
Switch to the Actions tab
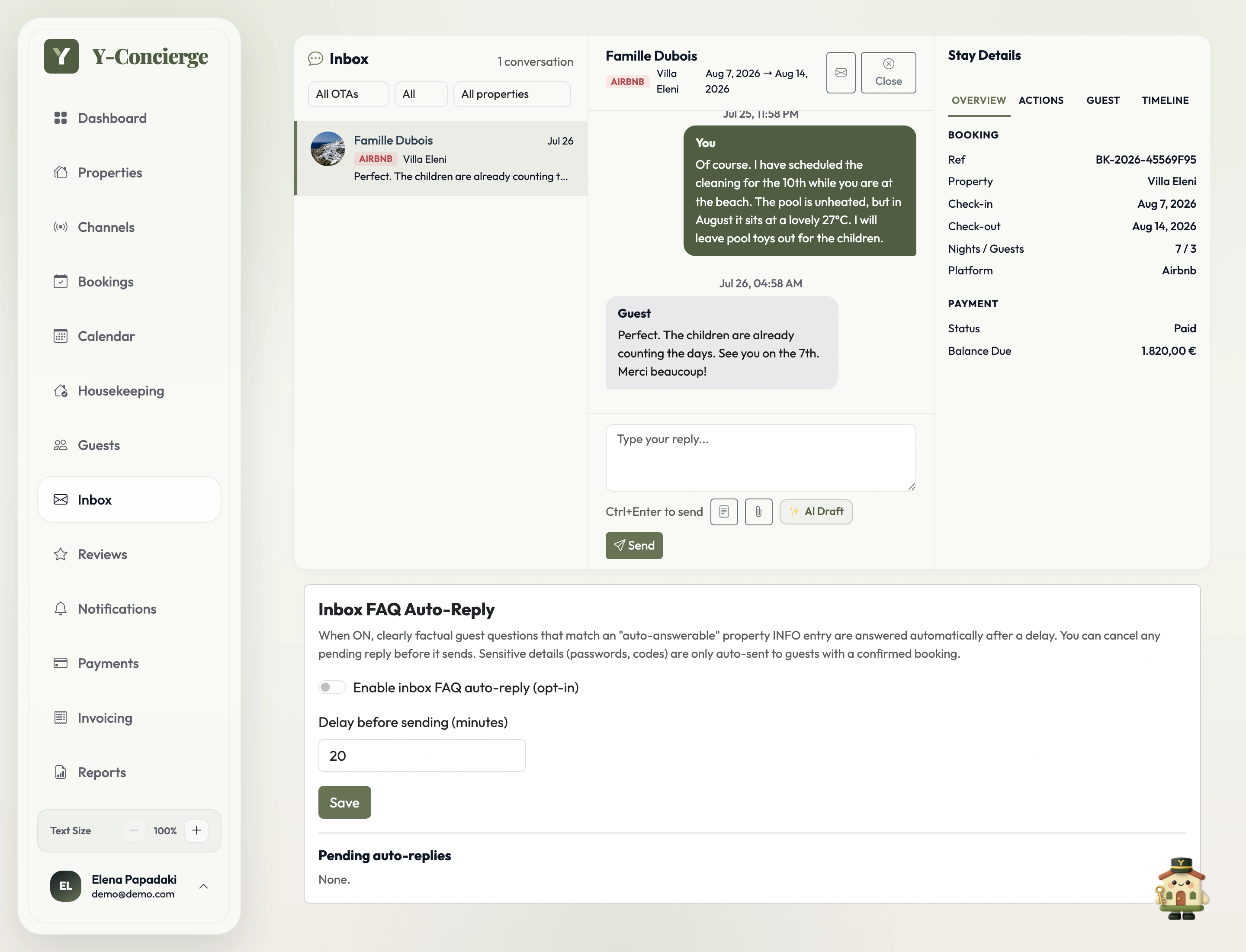(1041, 100)
